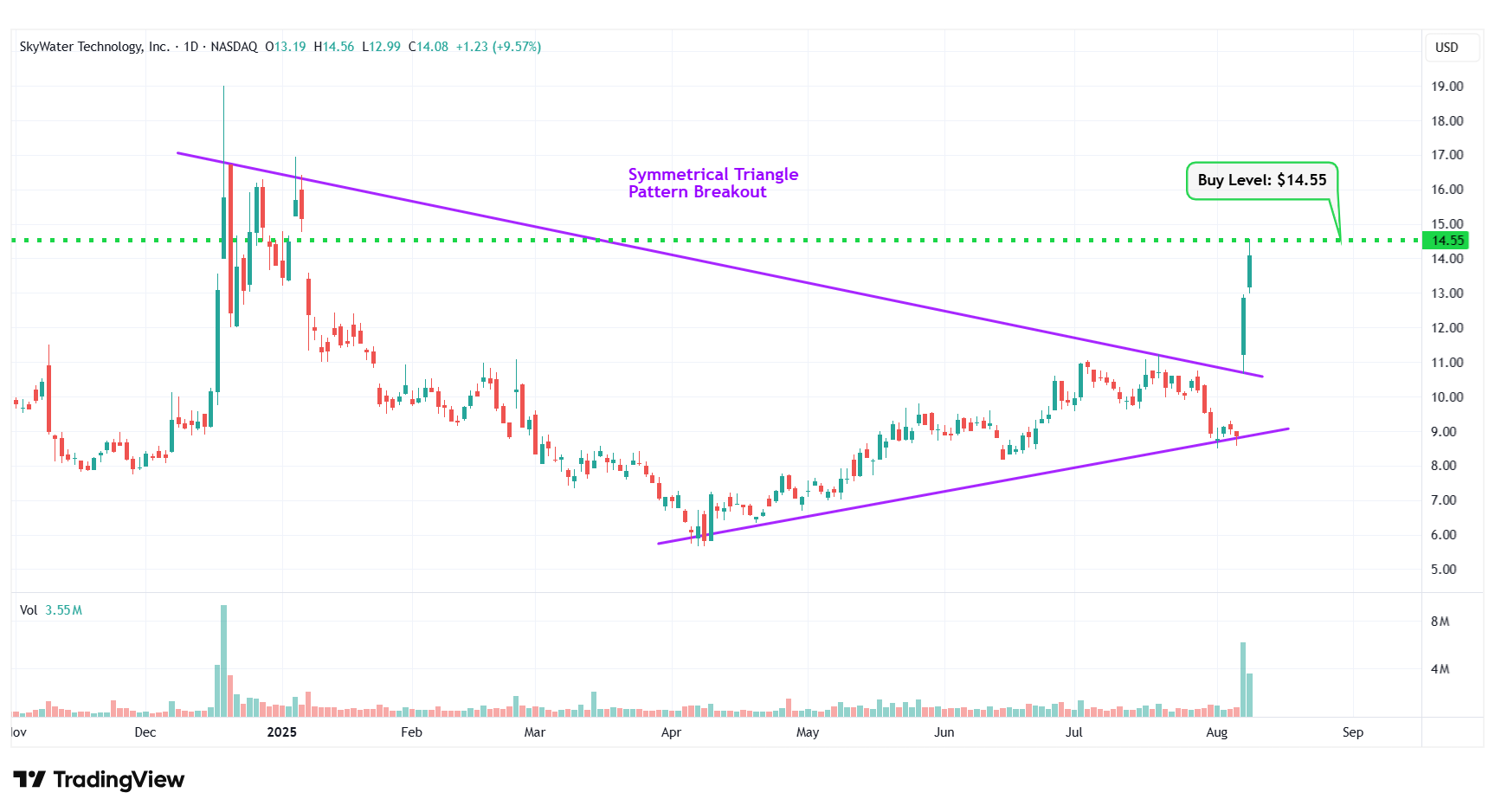Click the 12.00 price axis label
This screenshot has height=812, width=1495.
point(1447,328)
